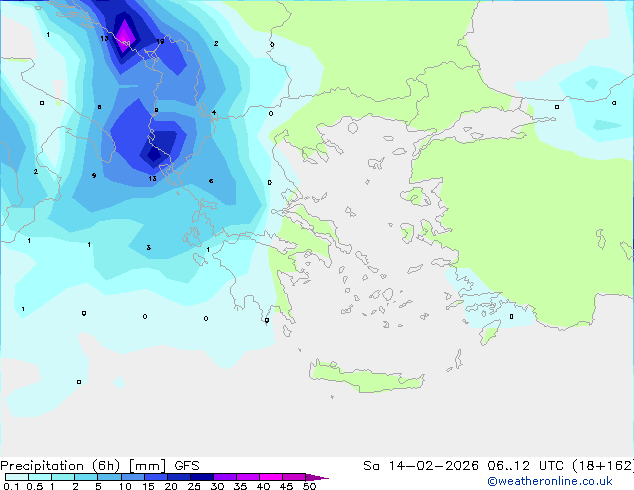
Task: Click the '6' precipitation value on the map
Action: (211, 181)
